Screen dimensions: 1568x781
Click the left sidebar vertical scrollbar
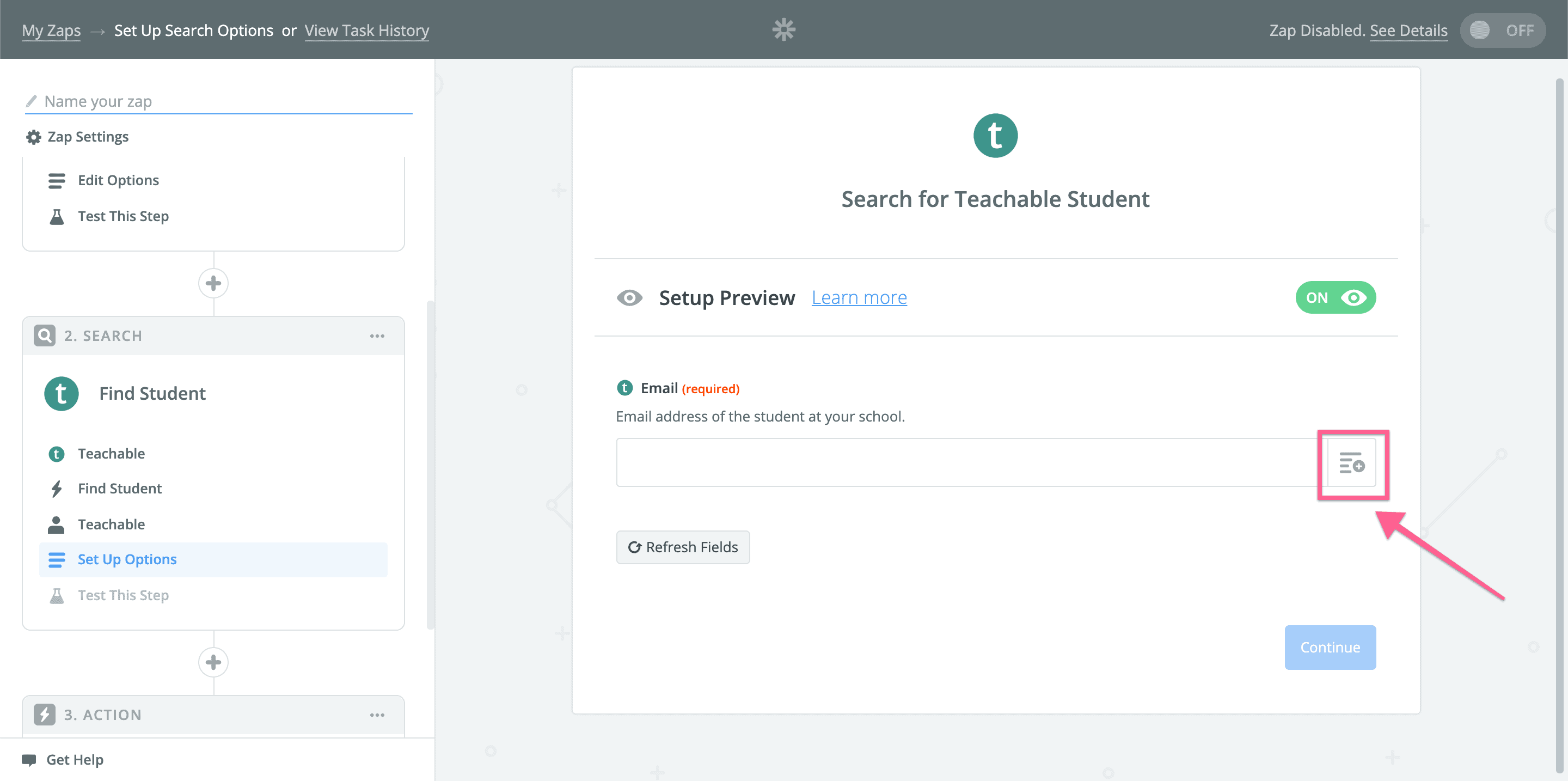(x=430, y=465)
